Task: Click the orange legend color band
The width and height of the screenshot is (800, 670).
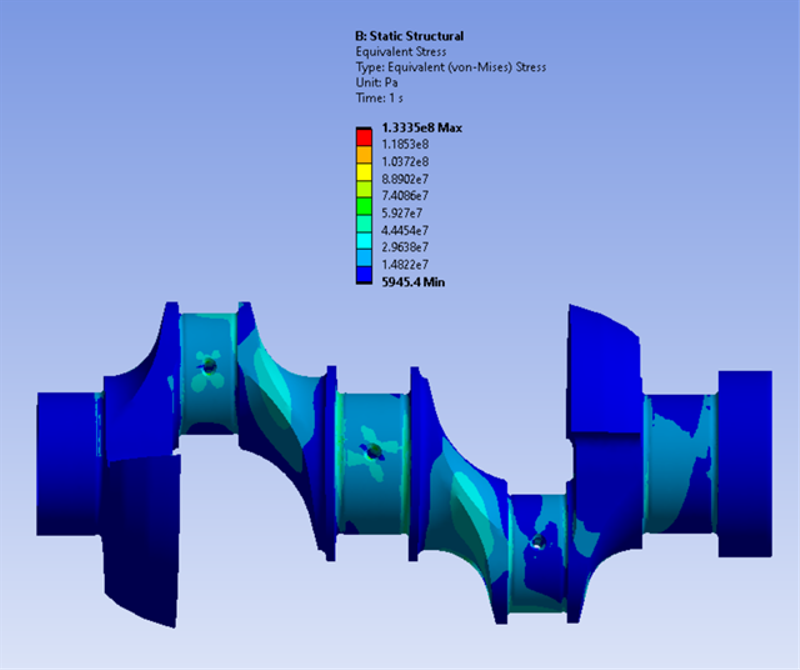Action: pyautogui.click(x=364, y=155)
